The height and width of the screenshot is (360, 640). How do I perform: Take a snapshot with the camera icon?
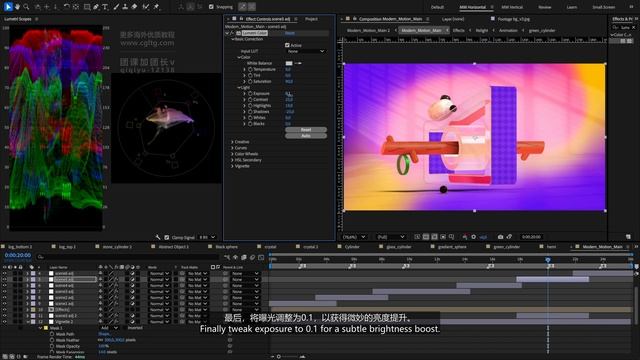[500, 237]
